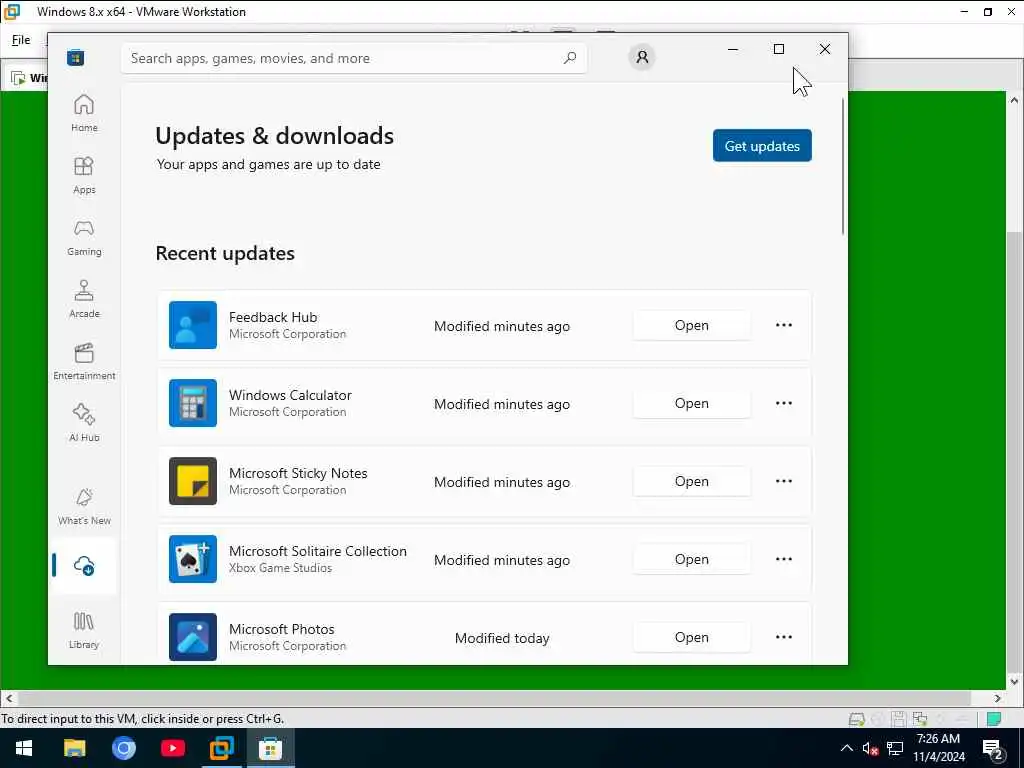This screenshot has height=768, width=1024.
Task: Open the VMware File menu
Action: [21, 40]
